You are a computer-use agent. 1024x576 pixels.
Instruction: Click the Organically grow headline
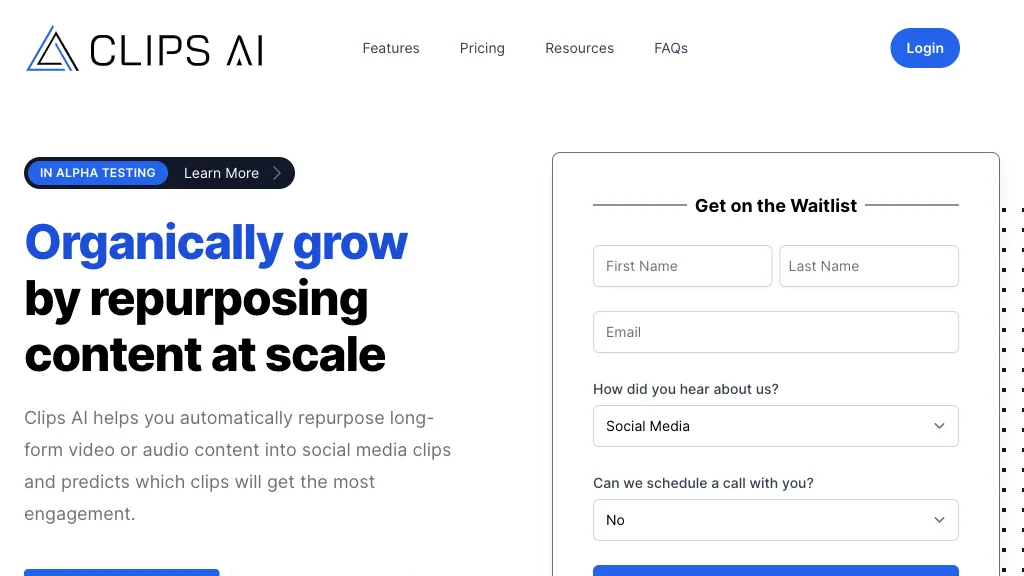(216, 243)
